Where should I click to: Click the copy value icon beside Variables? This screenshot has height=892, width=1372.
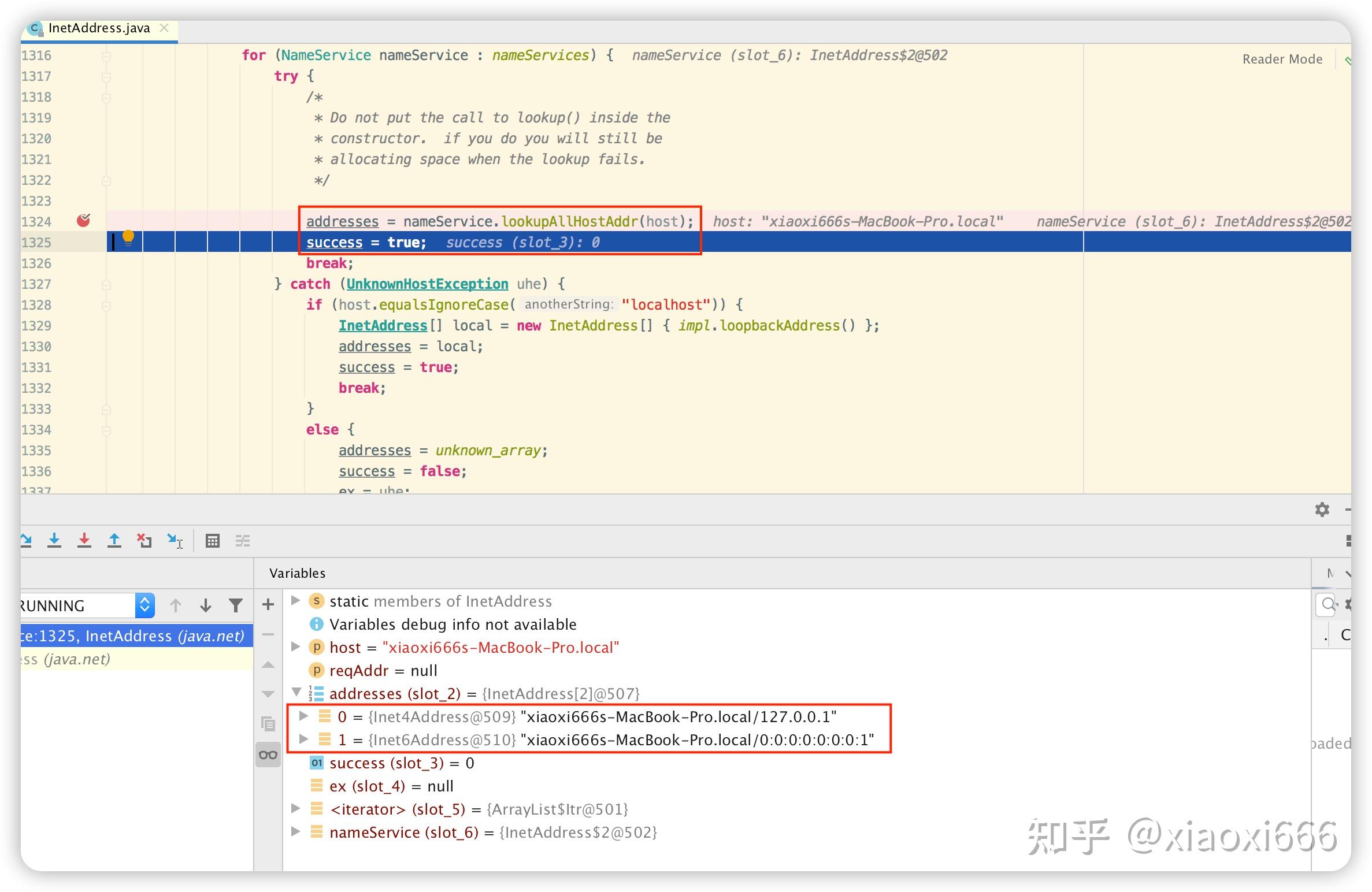tap(268, 723)
